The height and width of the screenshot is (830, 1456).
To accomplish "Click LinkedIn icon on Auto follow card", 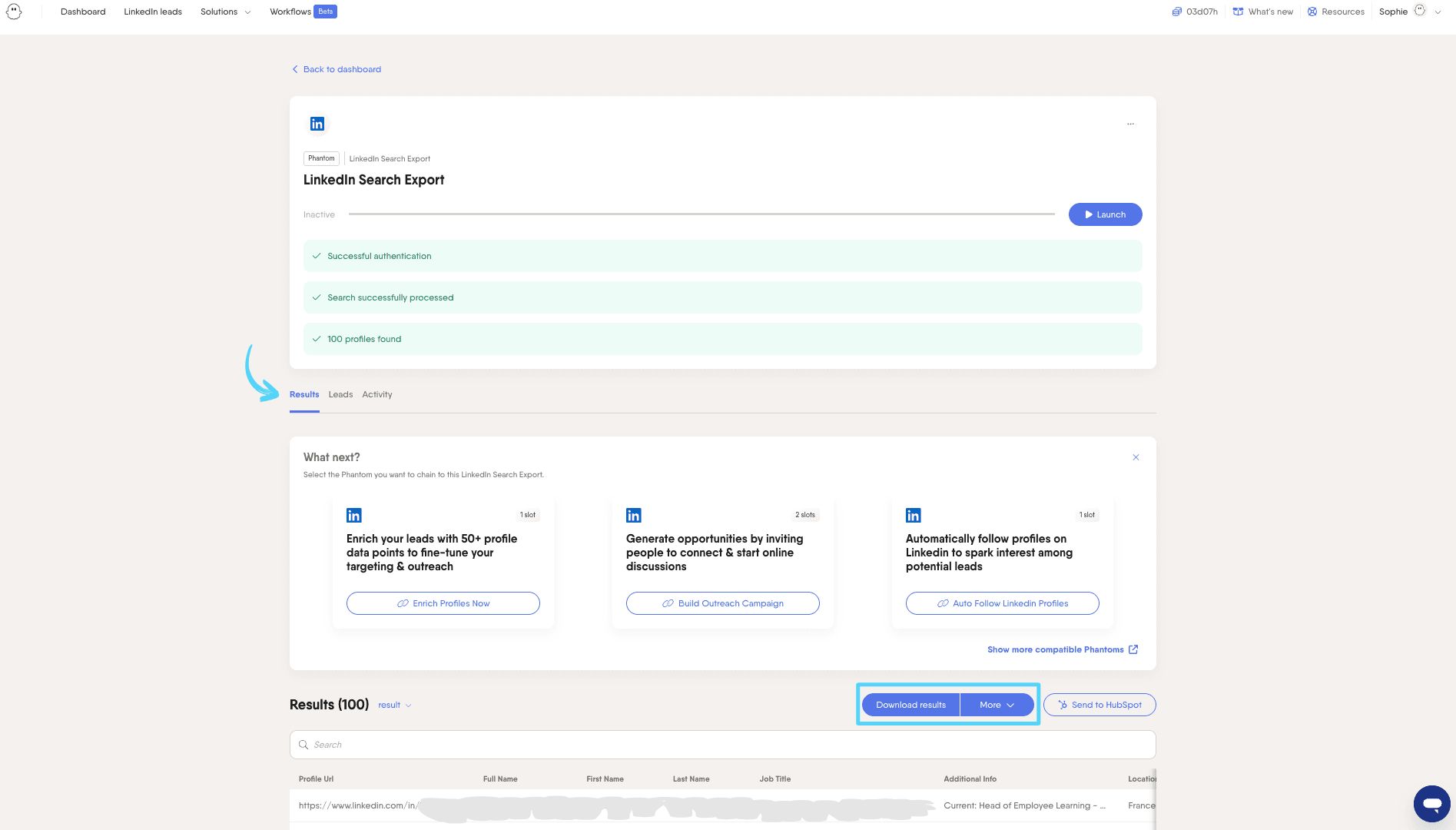I will (x=914, y=516).
